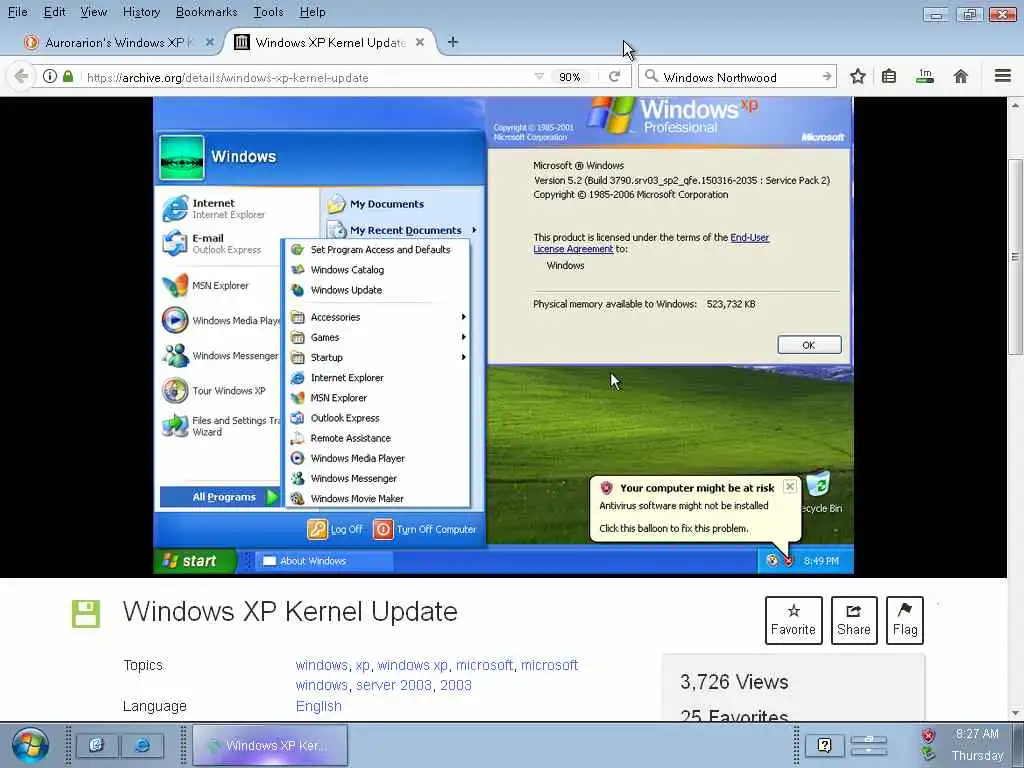Click the Log Off key icon in the picture
1024x768 pixels.
click(x=317, y=529)
